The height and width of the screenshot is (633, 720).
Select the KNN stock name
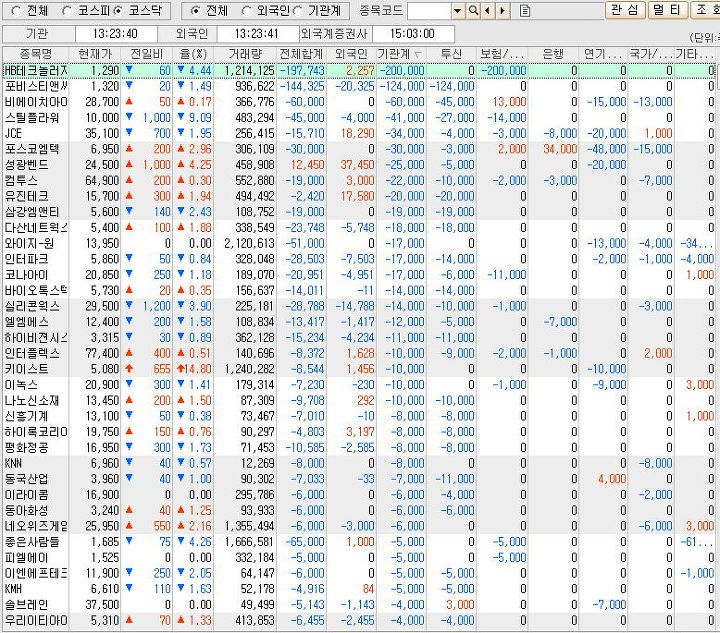tap(13, 463)
